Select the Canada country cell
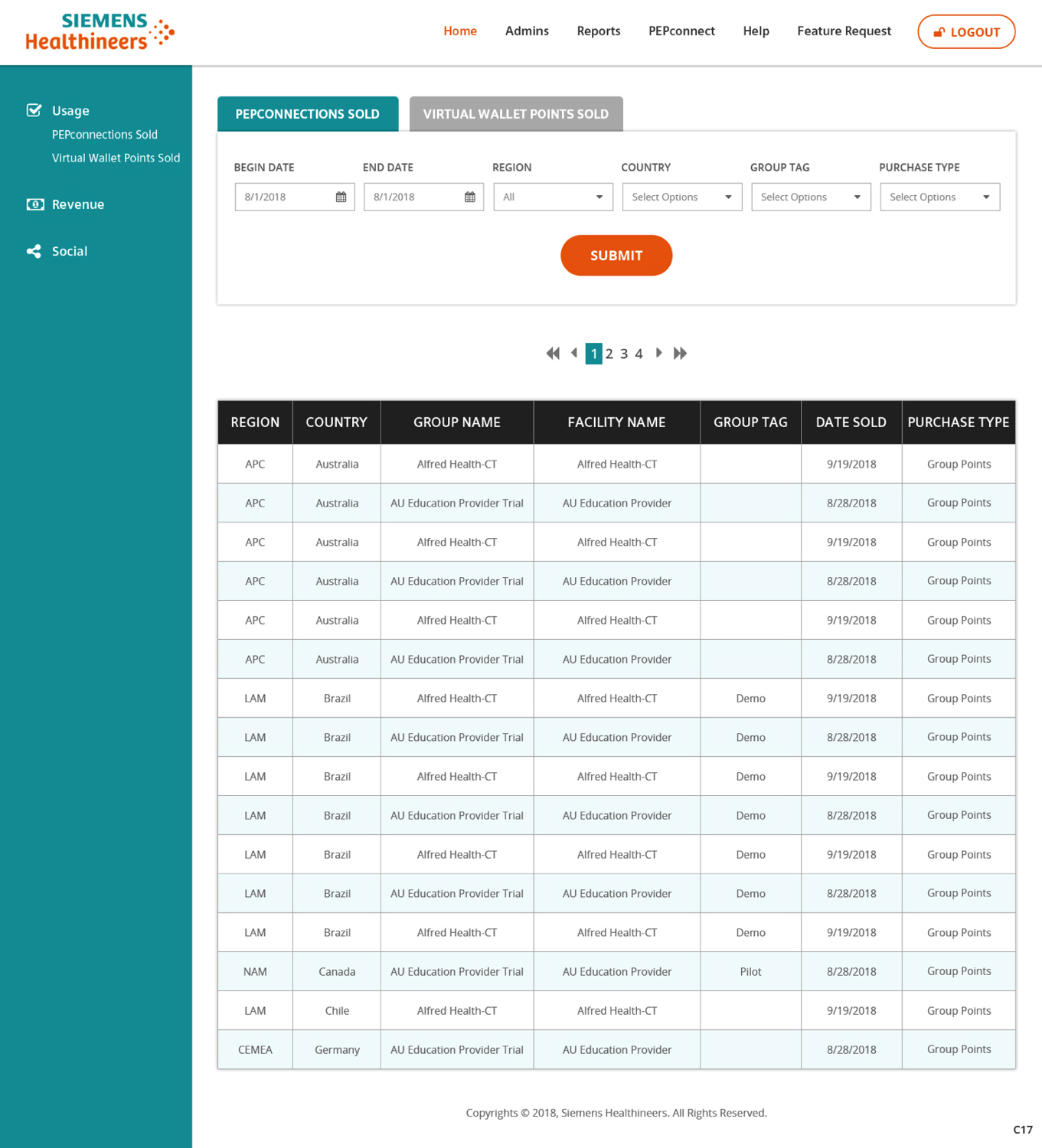 (337, 971)
